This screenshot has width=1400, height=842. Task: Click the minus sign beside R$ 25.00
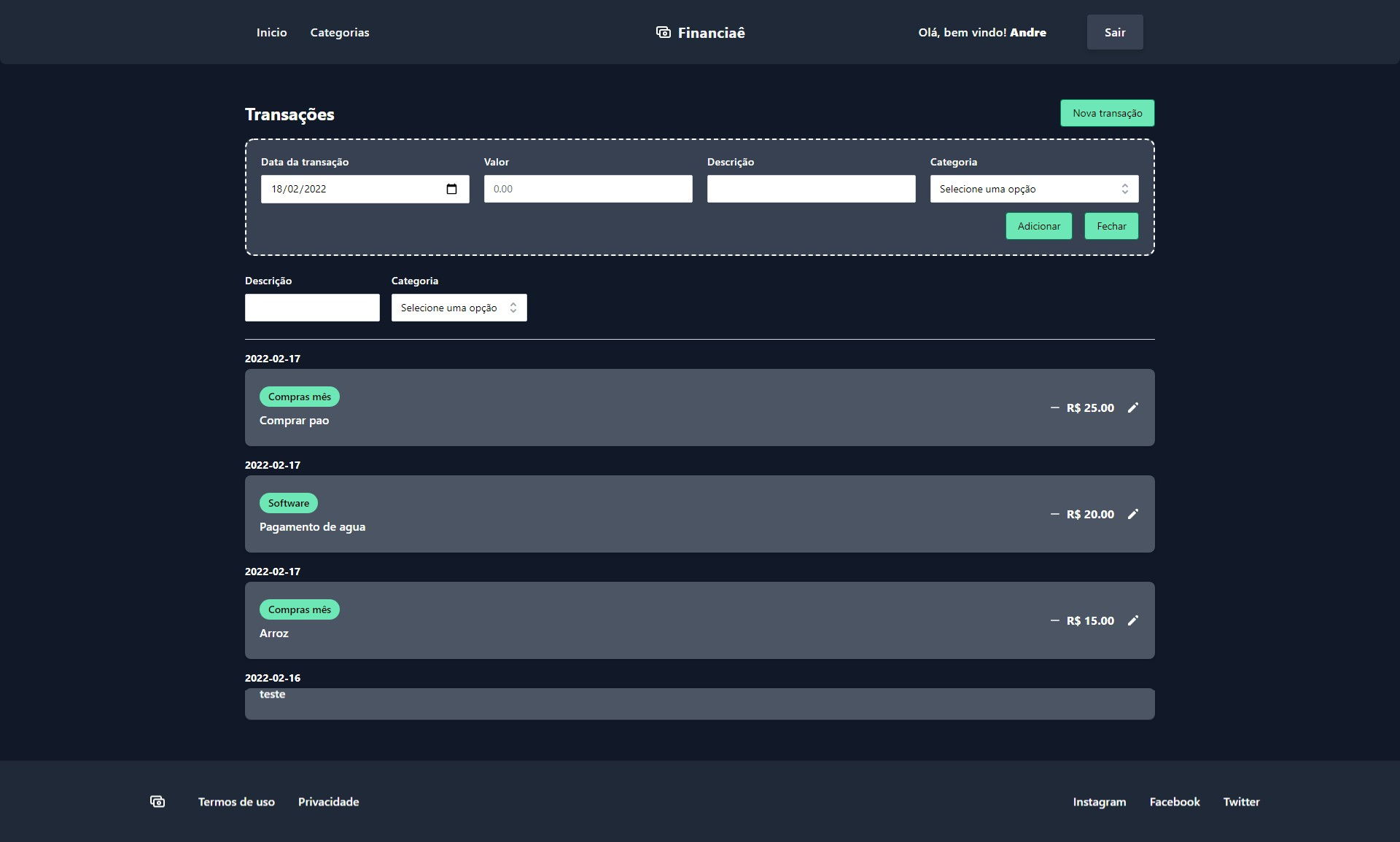point(1054,408)
